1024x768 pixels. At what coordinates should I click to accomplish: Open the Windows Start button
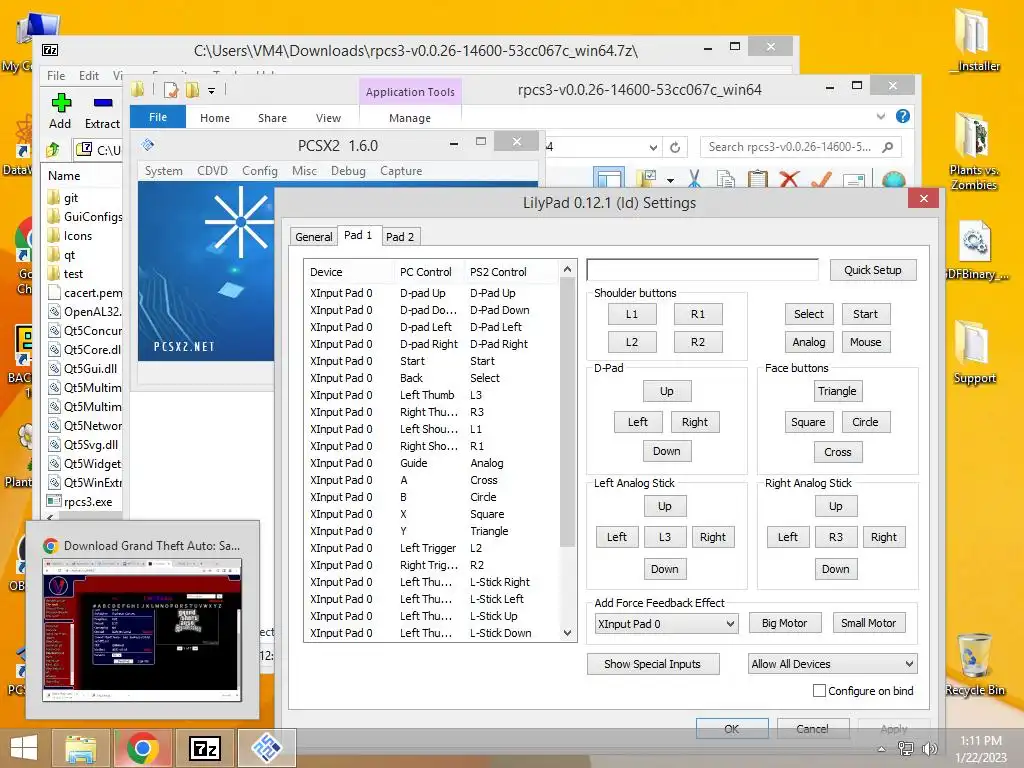point(24,748)
